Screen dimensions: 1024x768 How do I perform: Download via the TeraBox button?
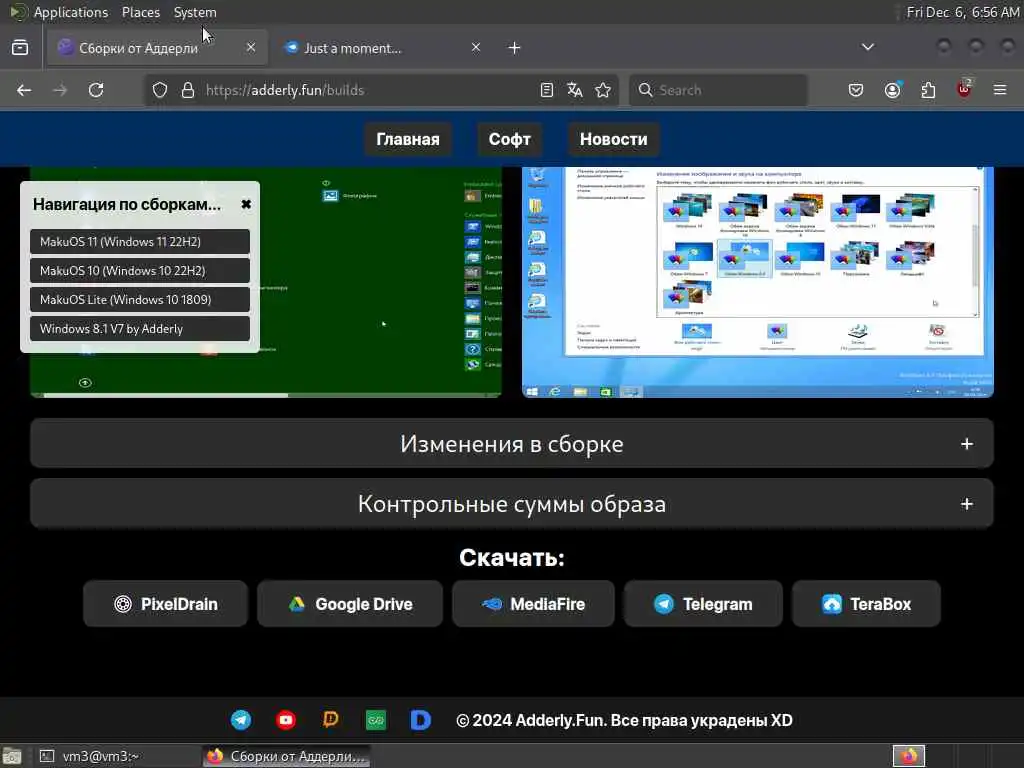pos(866,604)
